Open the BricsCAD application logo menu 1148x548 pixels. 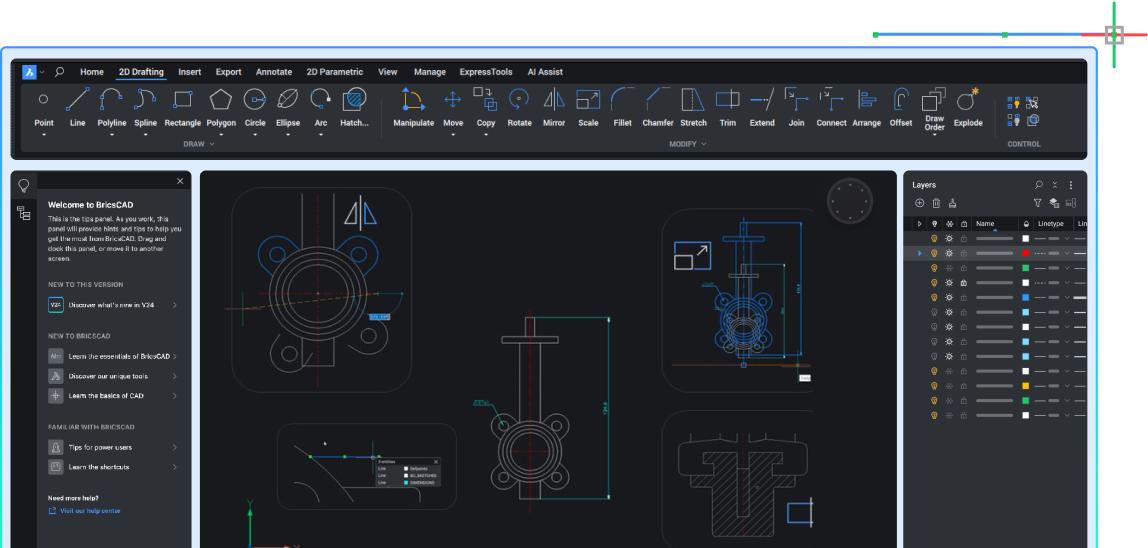29,72
